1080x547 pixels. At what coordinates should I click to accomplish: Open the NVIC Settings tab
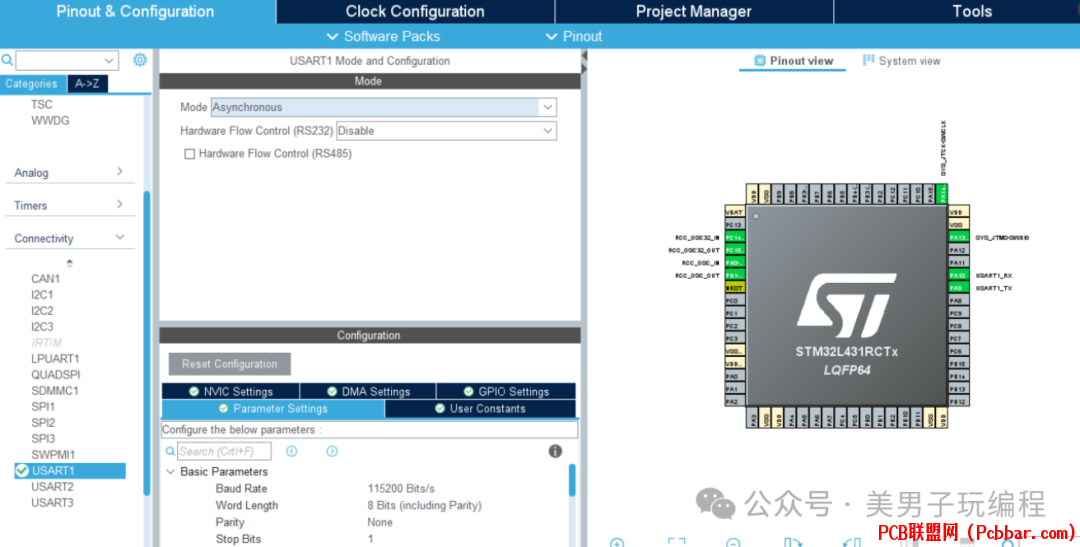coord(231,391)
